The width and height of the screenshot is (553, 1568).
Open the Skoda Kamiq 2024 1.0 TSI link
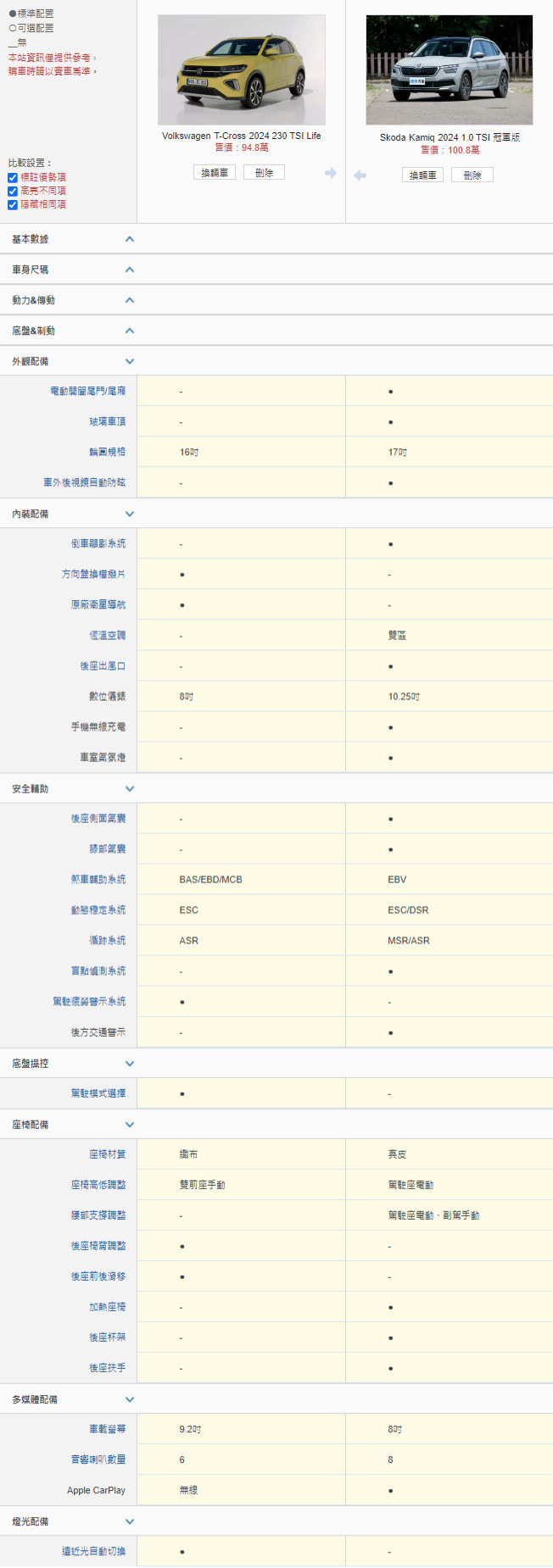pyautogui.click(x=450, y=137)
